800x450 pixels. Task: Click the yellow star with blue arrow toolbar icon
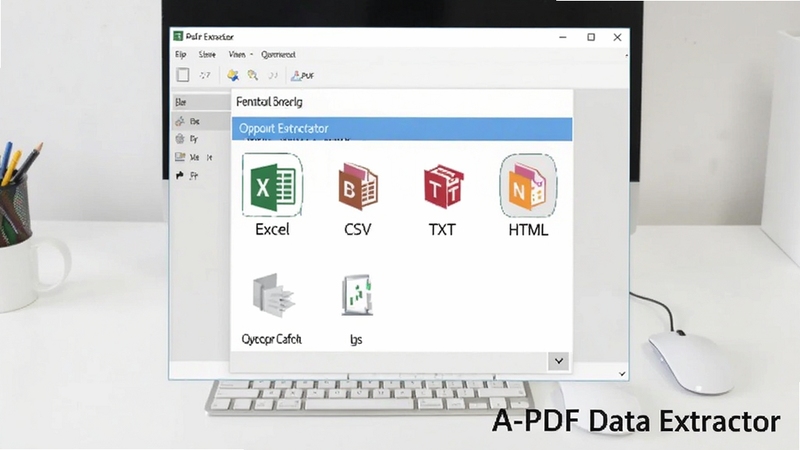coord(233,76)
